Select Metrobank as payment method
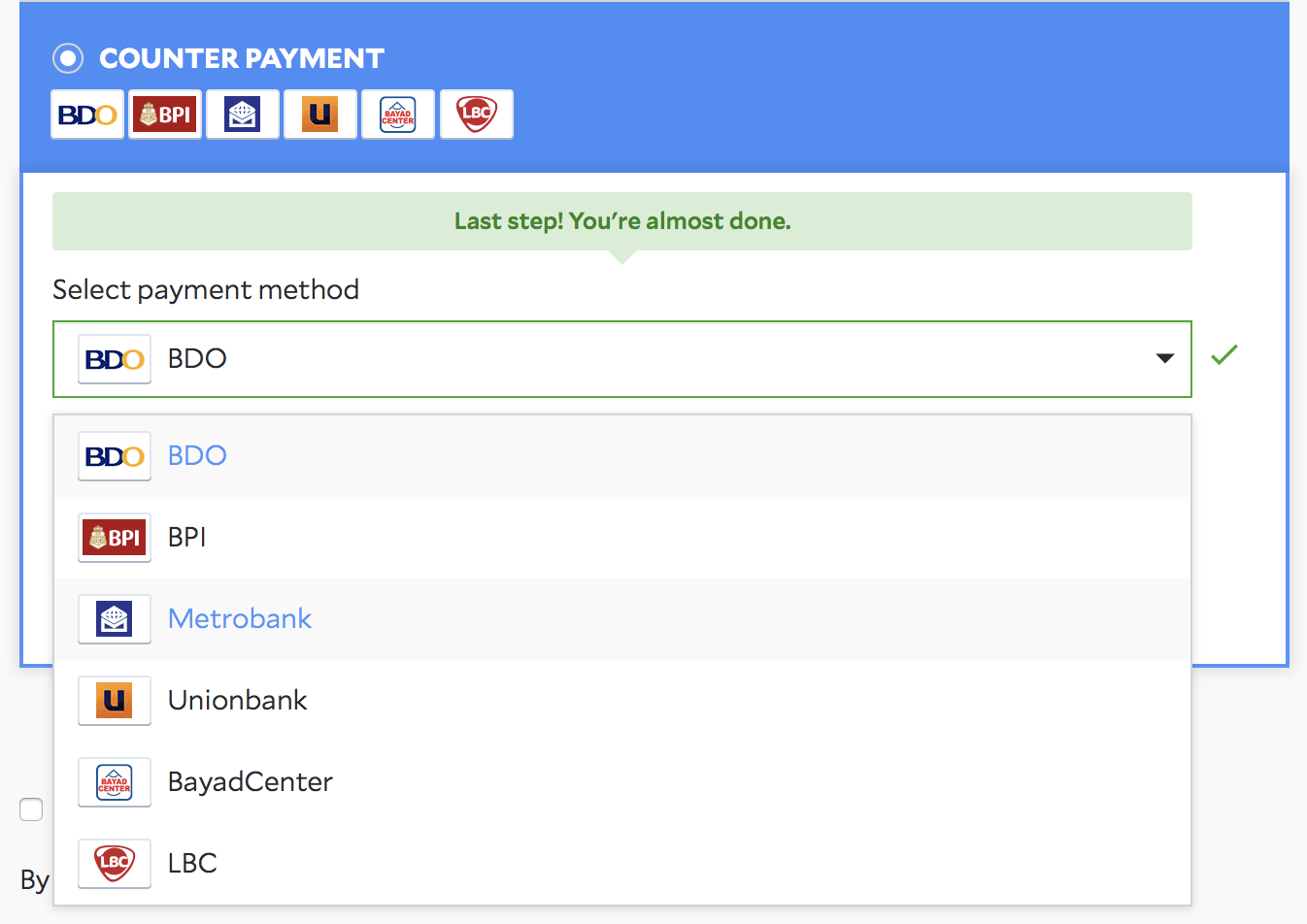Image resolution: width=1307 pixels, height=924 pixels. click(240, 618)
